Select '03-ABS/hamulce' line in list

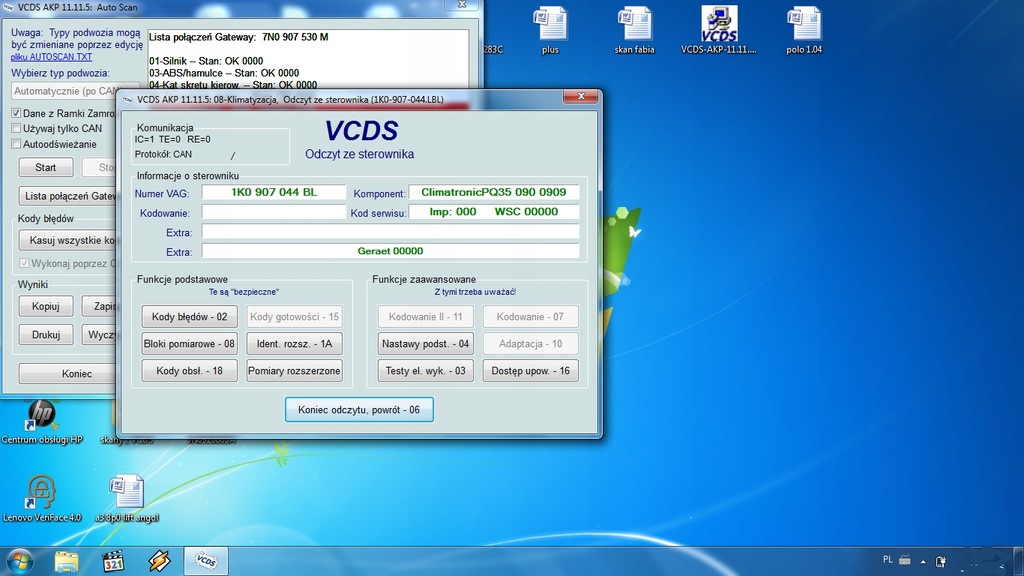tap(224, 72)
